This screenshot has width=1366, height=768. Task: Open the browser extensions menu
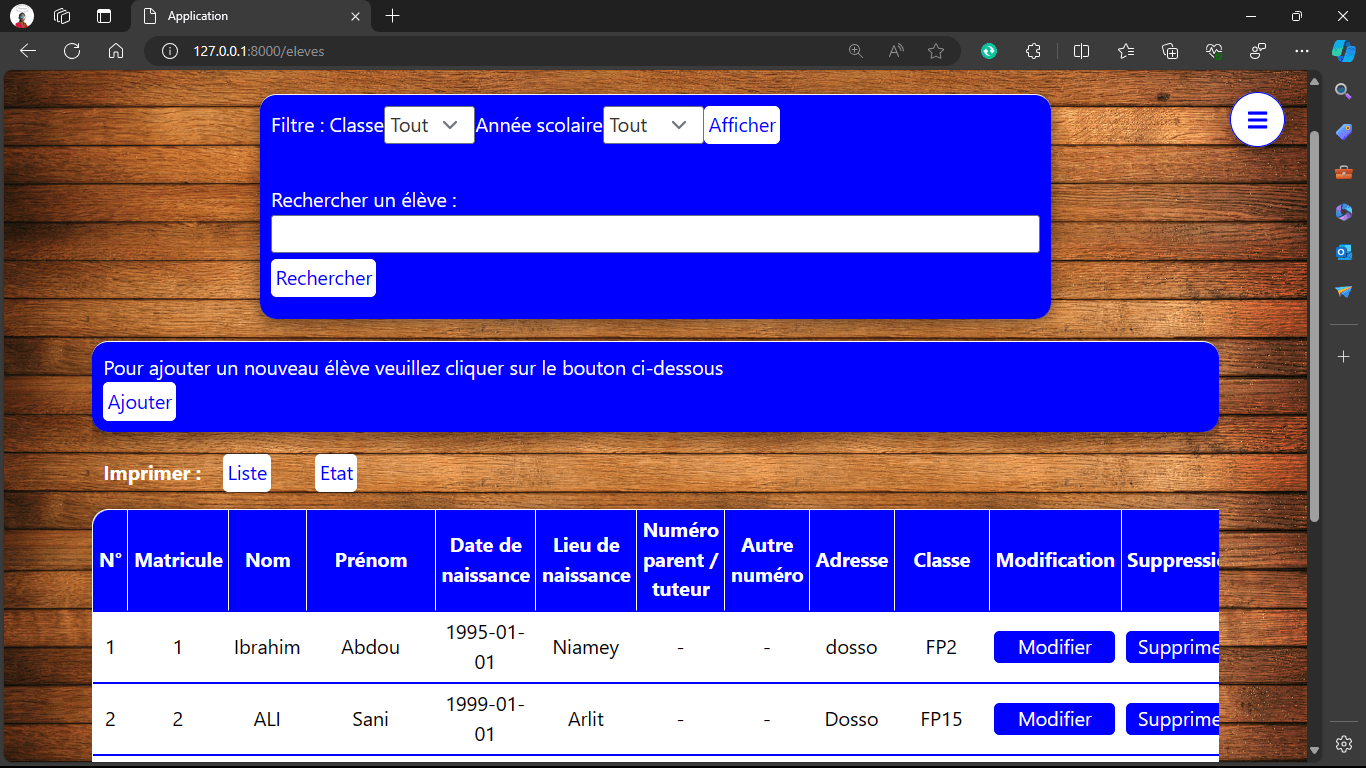point(1034,51)
